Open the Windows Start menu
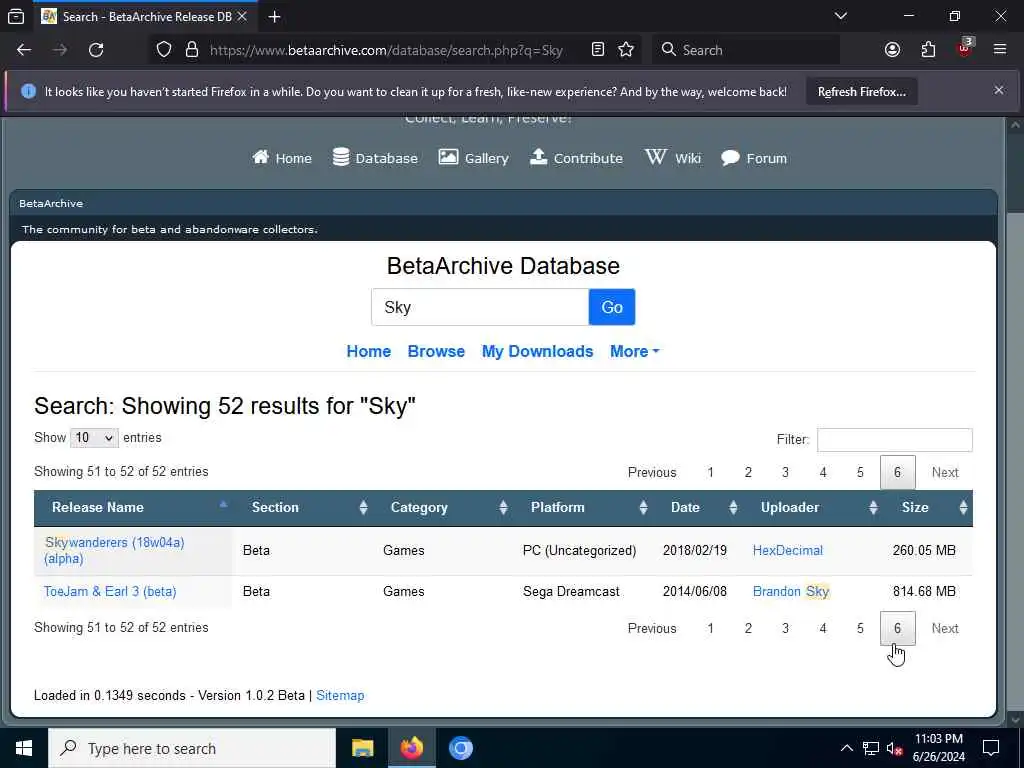The height and width of the screenshot is (768, 1024). 24,748
